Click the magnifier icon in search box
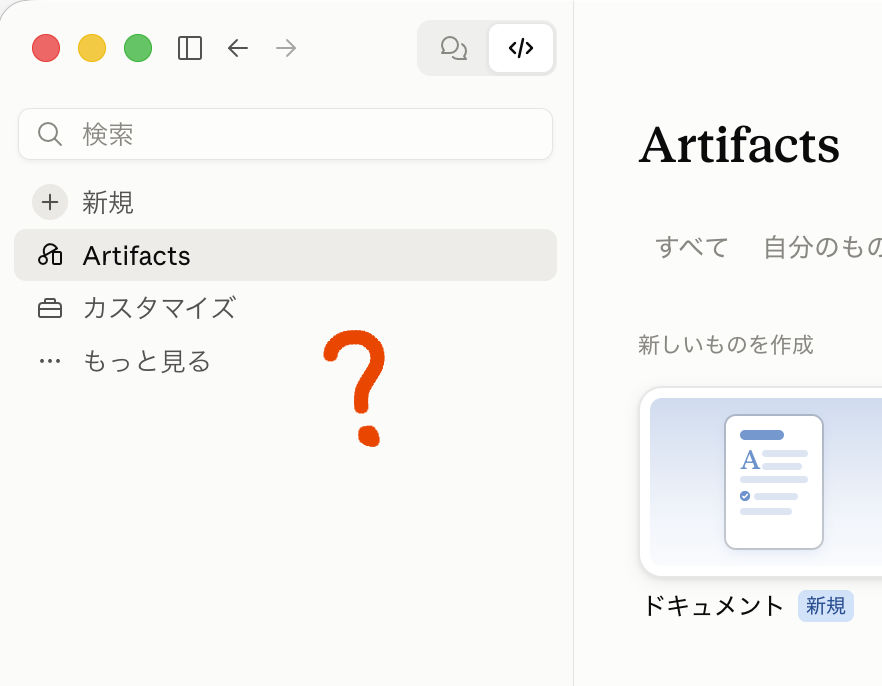This screenshot has width=882, height=686. 50,134
